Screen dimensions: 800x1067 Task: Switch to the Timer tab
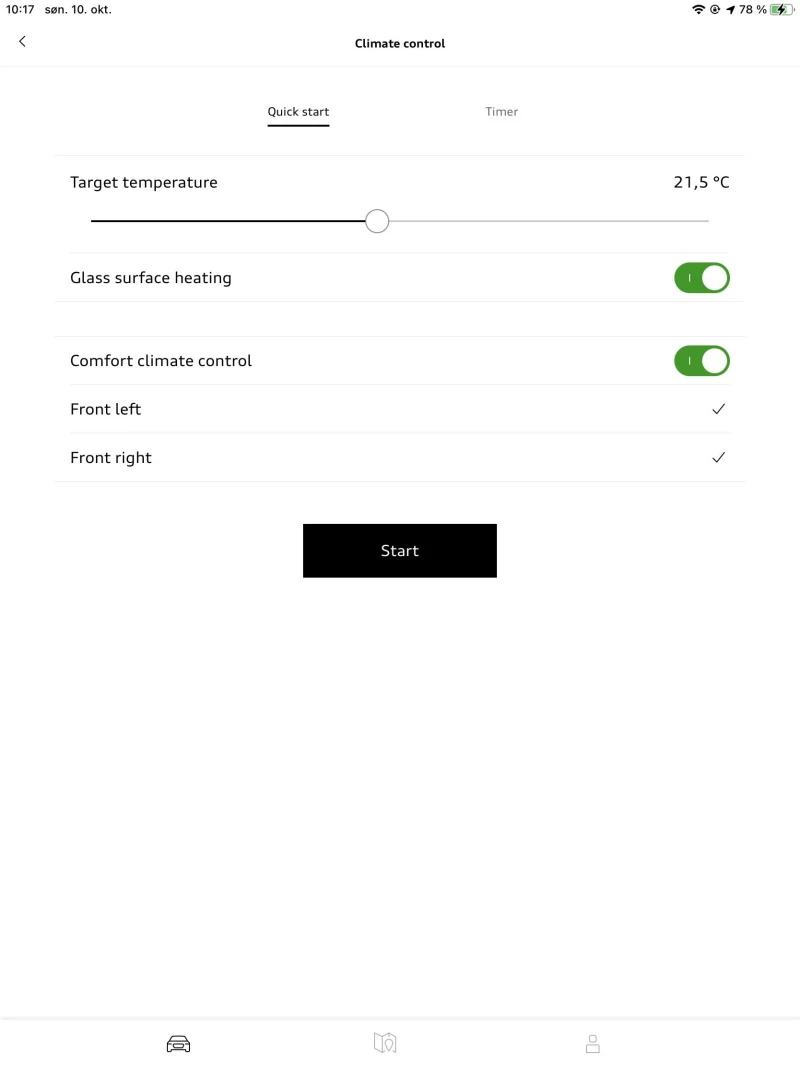pyautogui.click(x=502, y=112)
